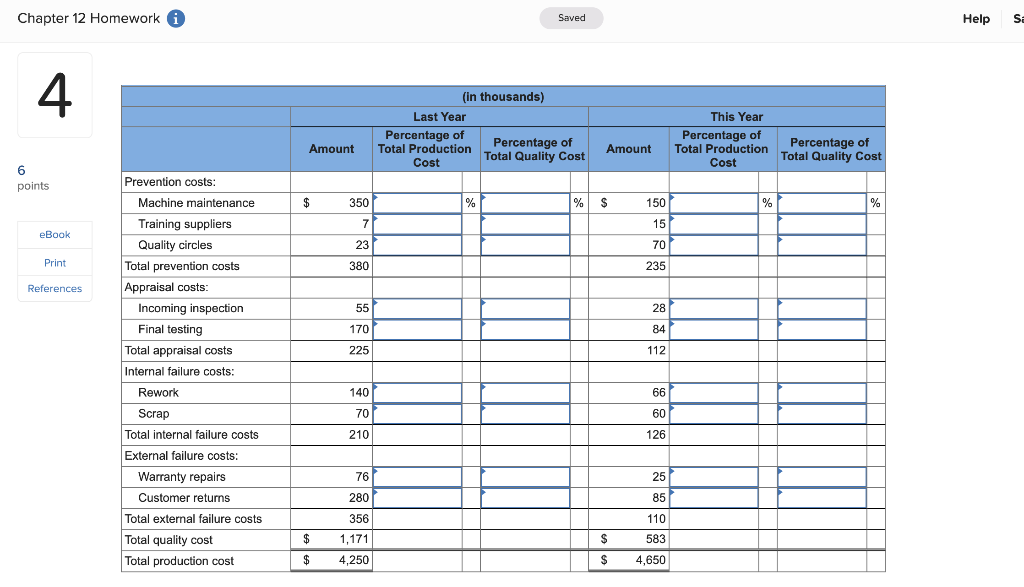Click Last Year production cost field for Final testing
1024x587 pixels.
pyautogui.click(x=417, y=329)
